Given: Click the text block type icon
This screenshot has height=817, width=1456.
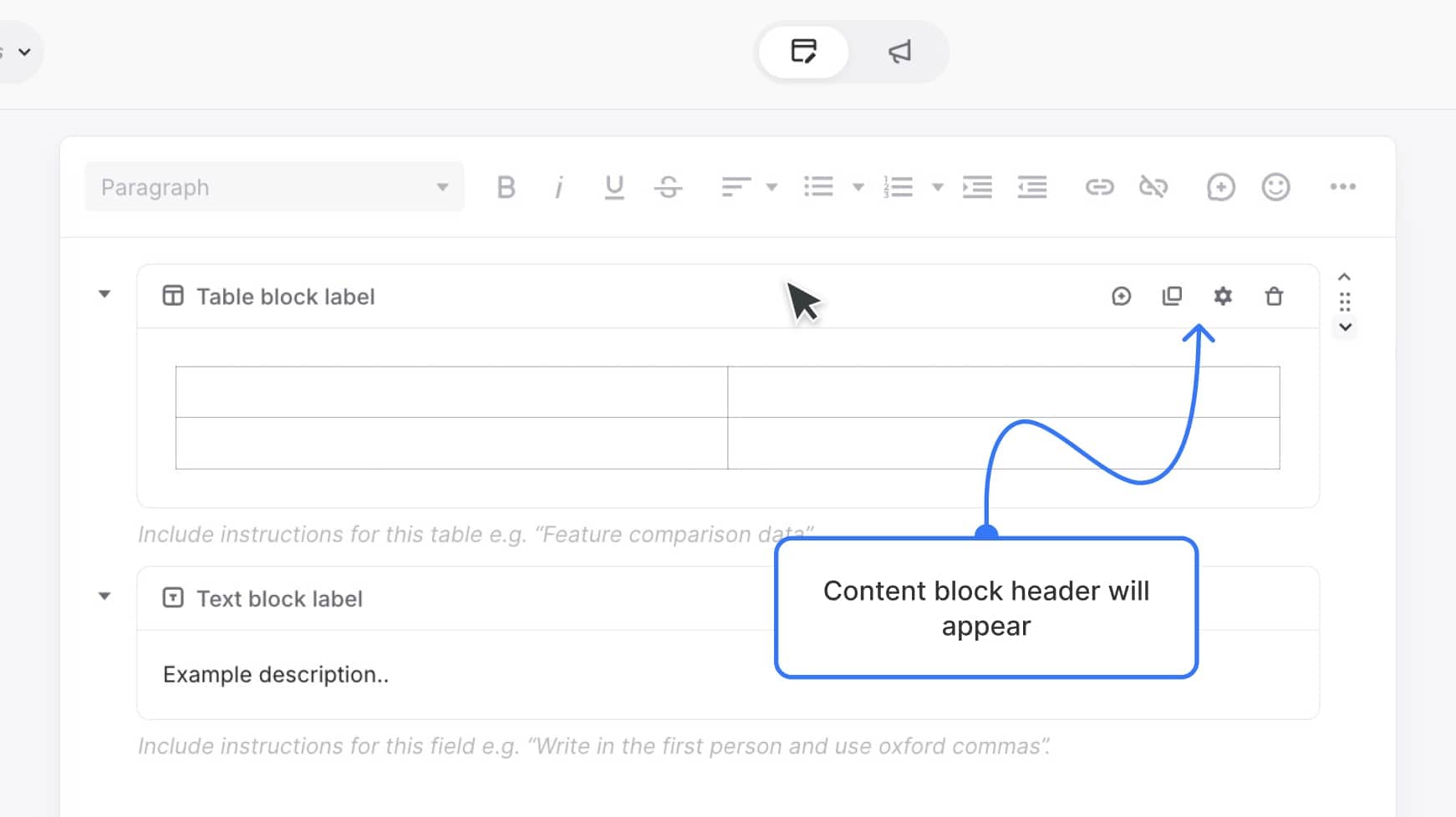Looking at the screenshot, I should tap(173, 598).
